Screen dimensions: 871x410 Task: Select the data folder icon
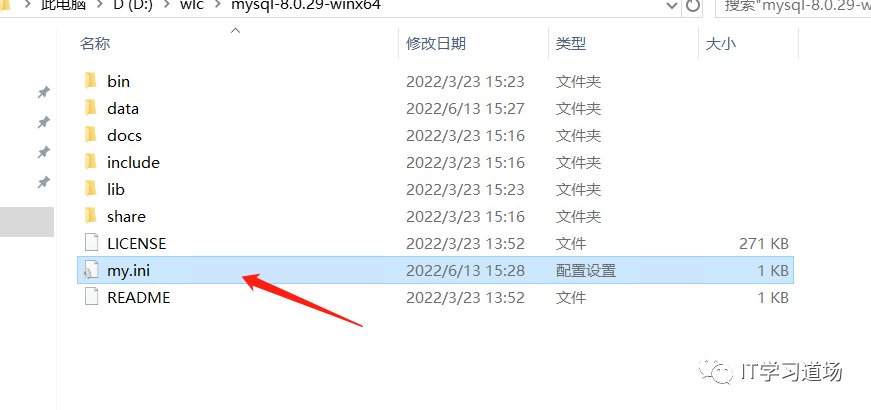[91, 108]
